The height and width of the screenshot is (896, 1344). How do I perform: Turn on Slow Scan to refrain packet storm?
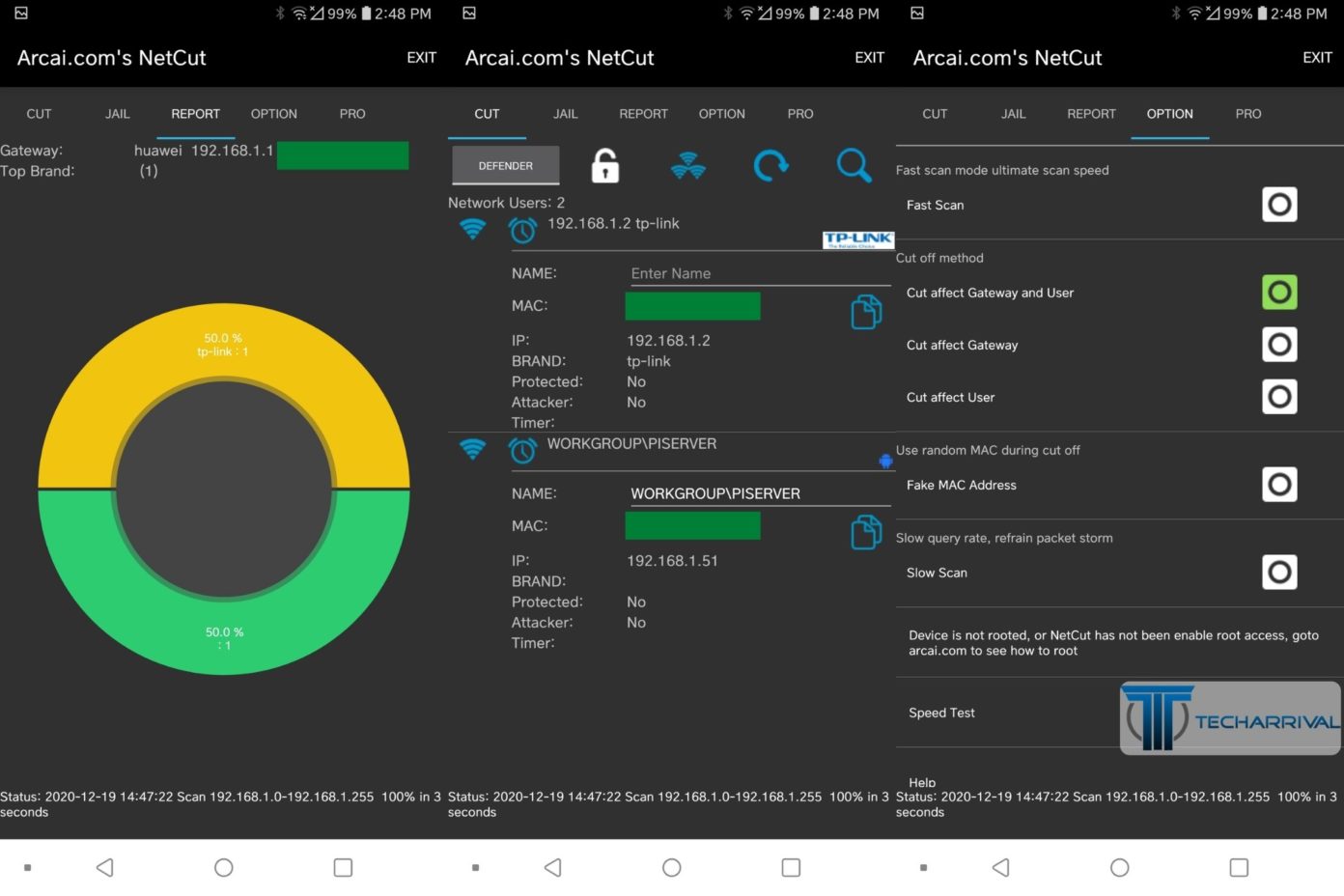click(1278, 572)
